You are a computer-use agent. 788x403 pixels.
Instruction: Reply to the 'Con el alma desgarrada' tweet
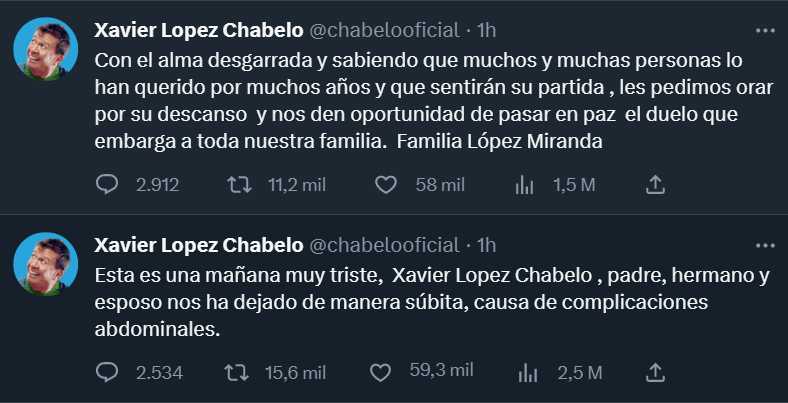pyautogui.click(x=107, y=184)
